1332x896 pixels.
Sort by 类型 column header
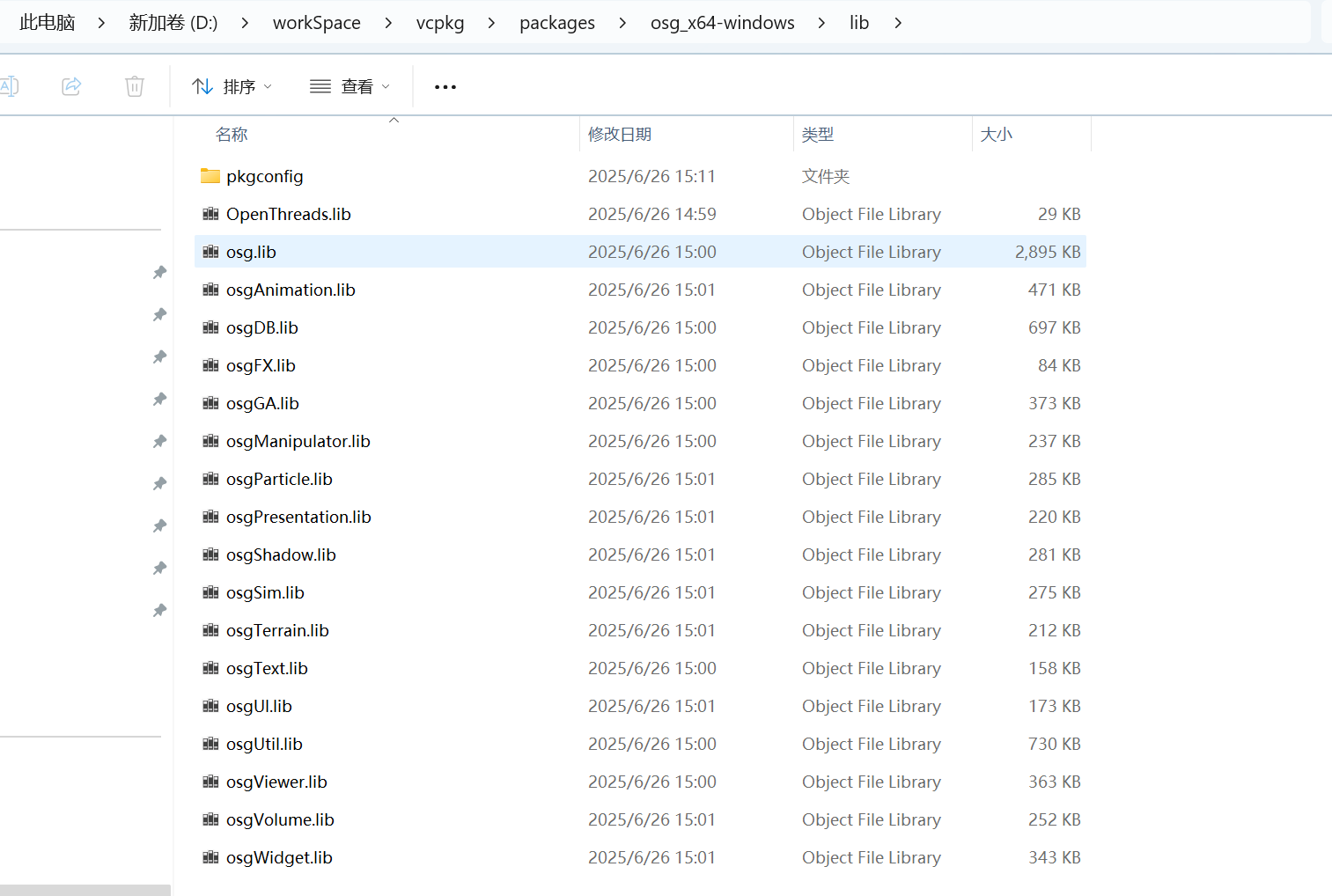point(818,134)
